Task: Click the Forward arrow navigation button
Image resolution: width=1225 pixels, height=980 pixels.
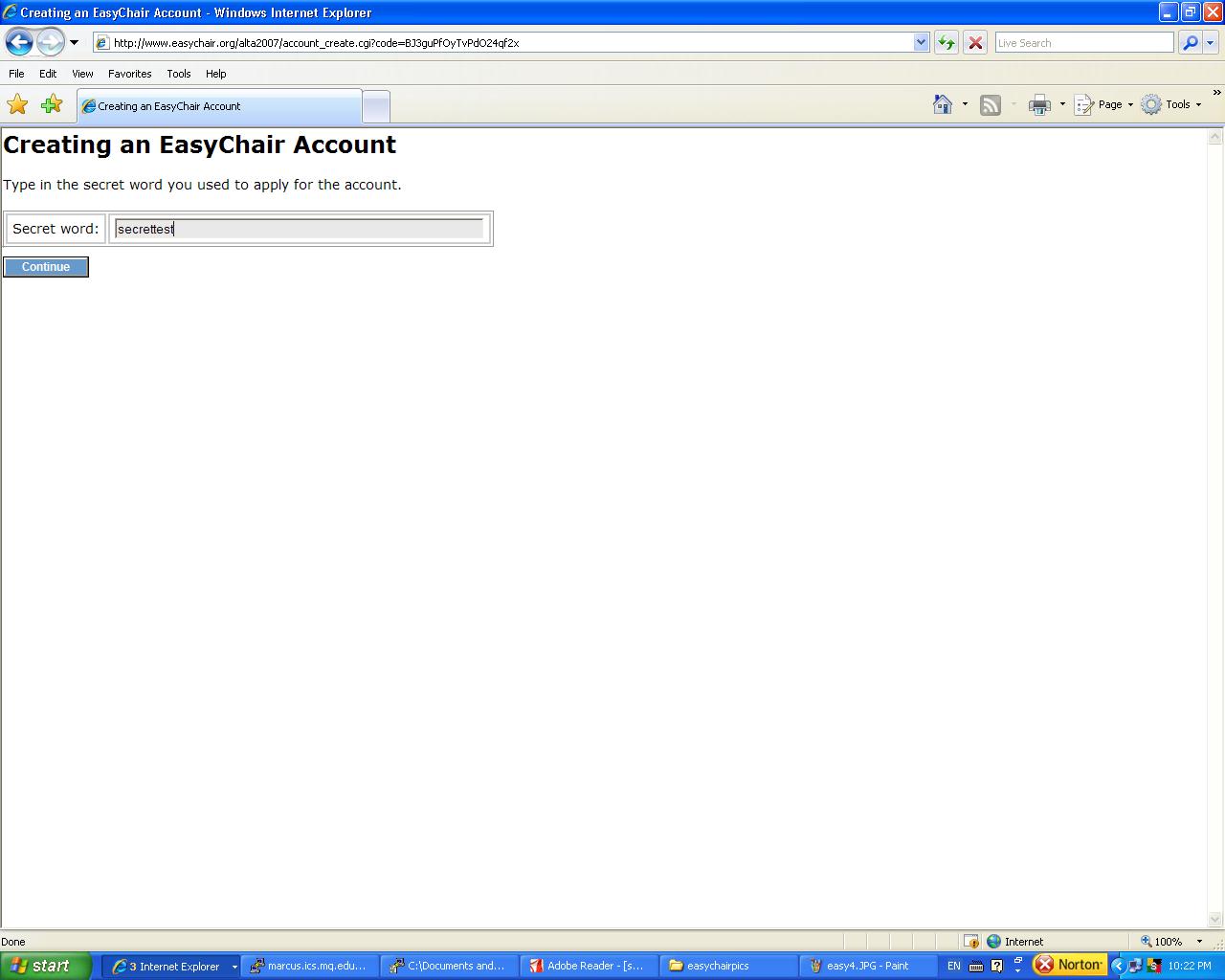Action: pyautogui.click(x=50, y=42)
